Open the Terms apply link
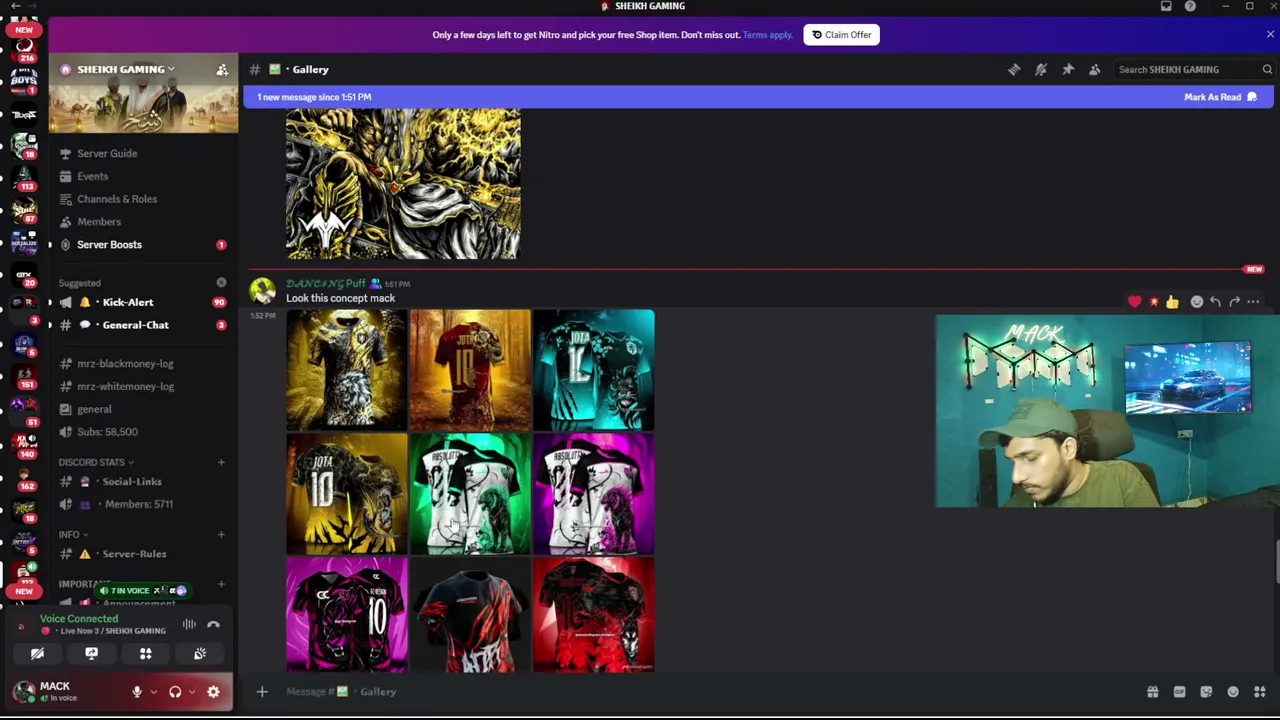The width and height of the screenshot is (1280, 720). point(768,35)
